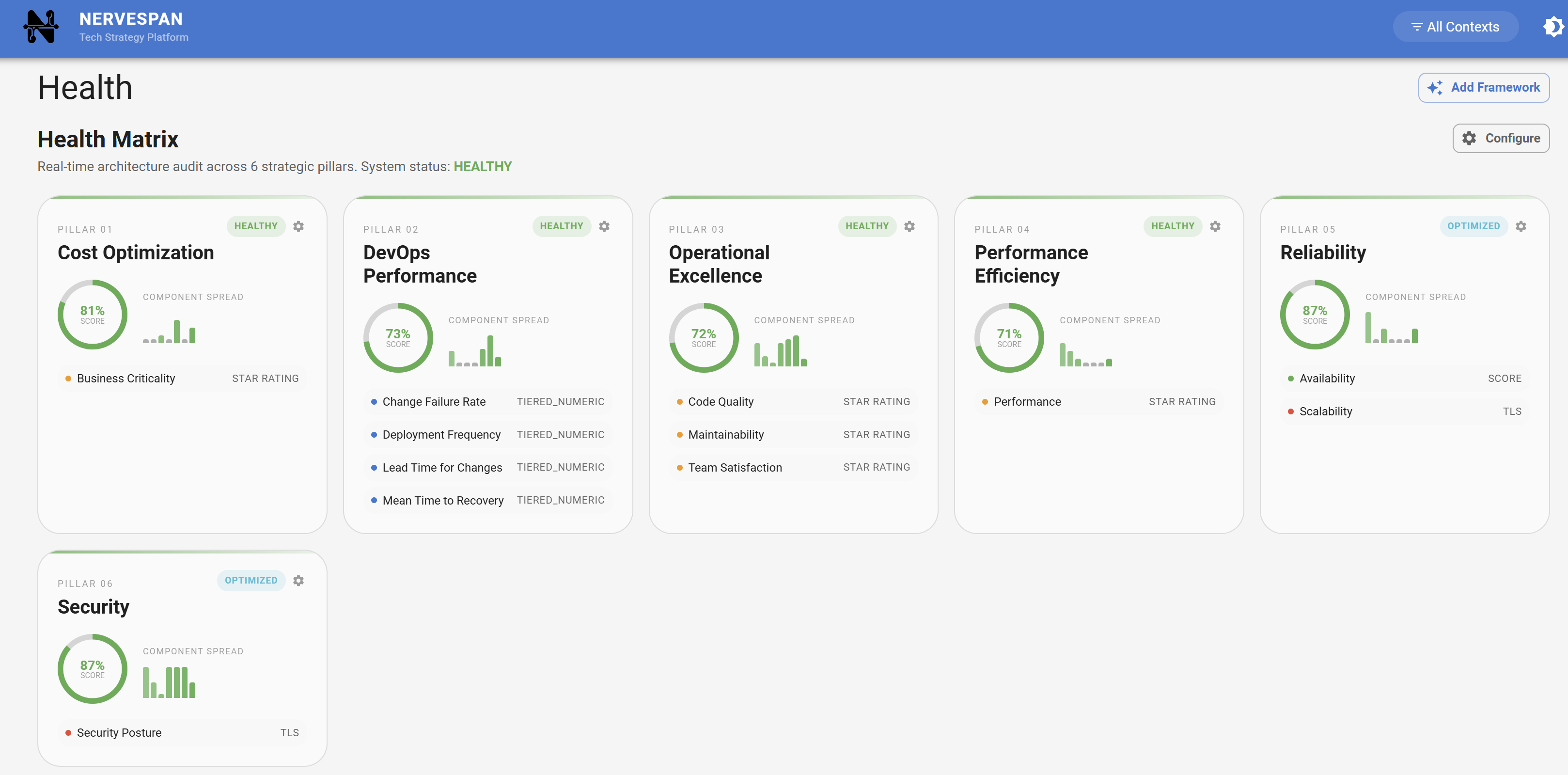This screenshot has width=1568, height=775.
Task: Click the 81% score ring gauge
Action: coord(93,315)
